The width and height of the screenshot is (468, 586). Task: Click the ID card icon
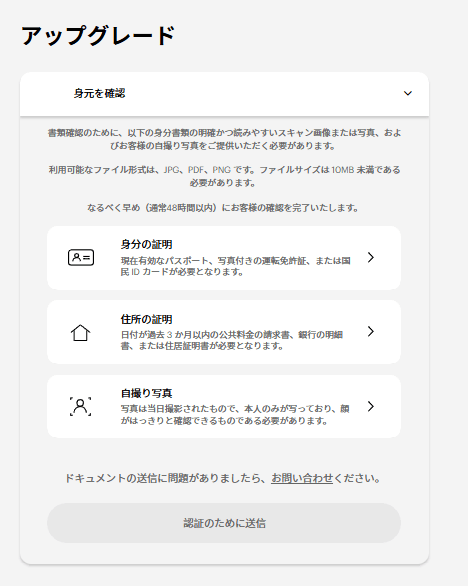click(x=81, y=257)
